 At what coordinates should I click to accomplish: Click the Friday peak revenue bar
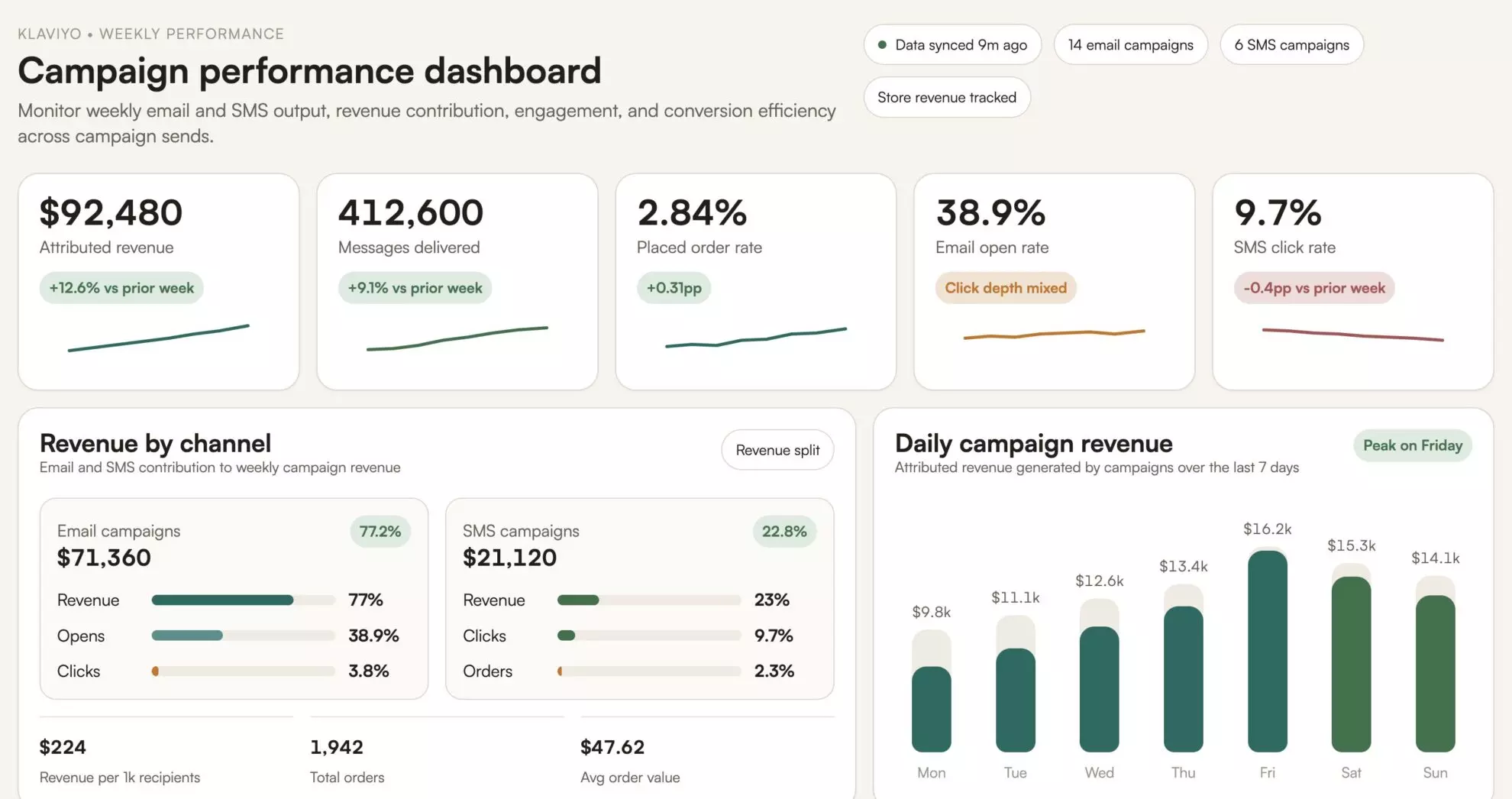pyautogui.click(x=1268, y=651)
